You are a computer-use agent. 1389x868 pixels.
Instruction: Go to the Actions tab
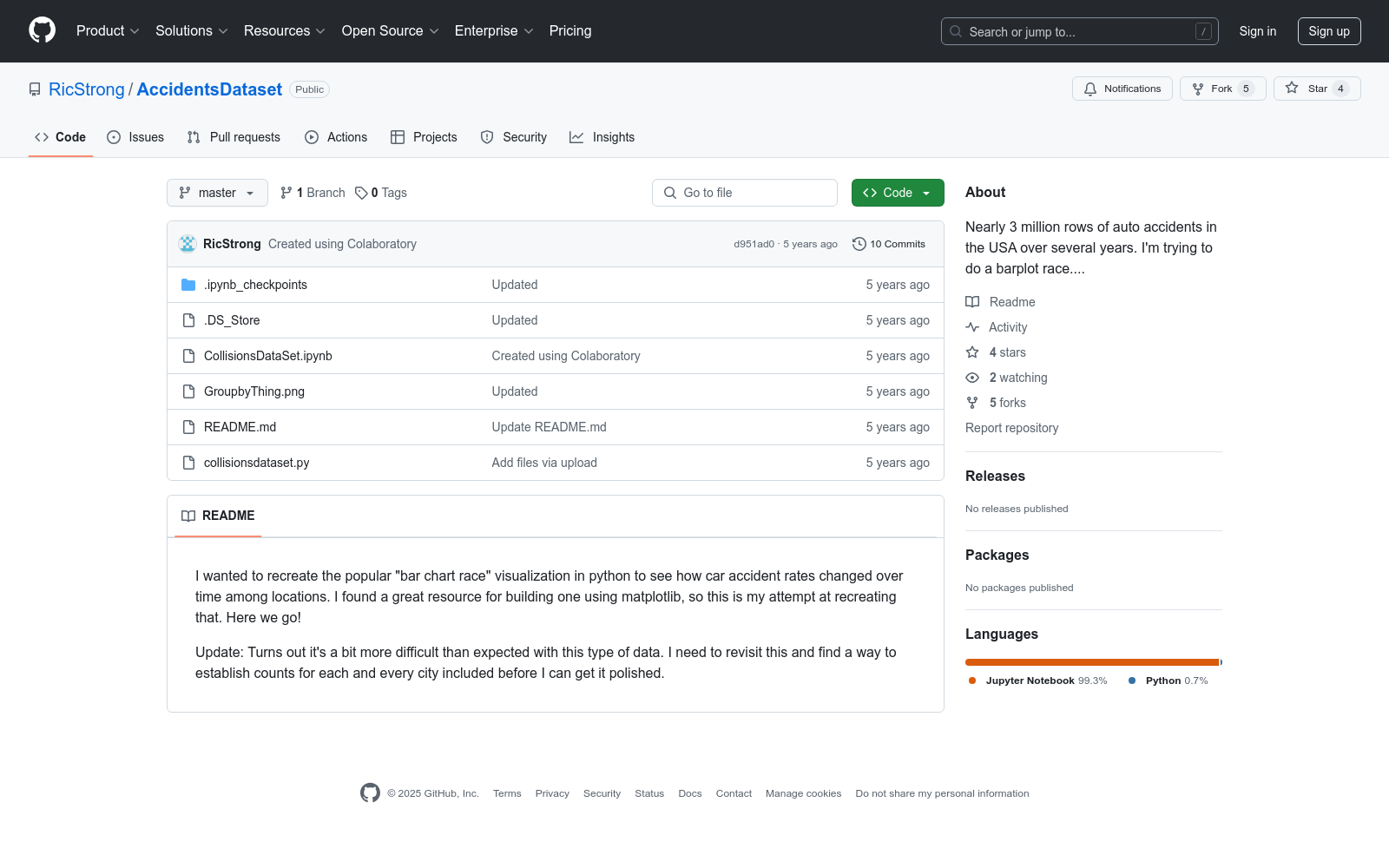pos(336,137)
